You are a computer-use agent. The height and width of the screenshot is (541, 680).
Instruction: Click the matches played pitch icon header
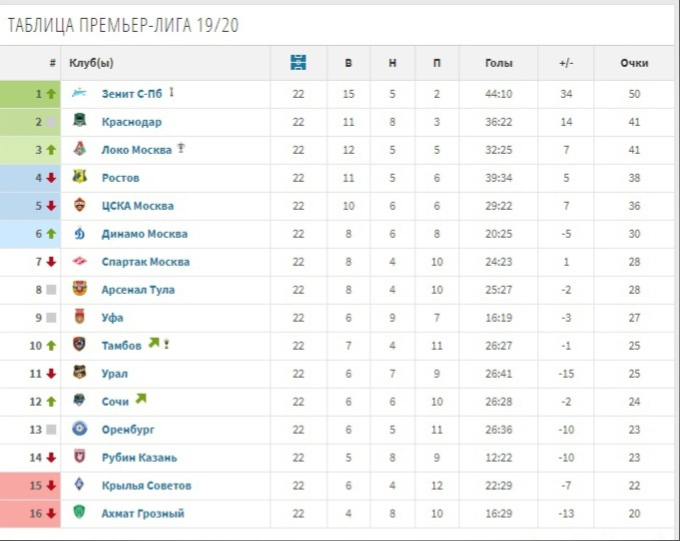pyautogui.click(x=298, y=62)
